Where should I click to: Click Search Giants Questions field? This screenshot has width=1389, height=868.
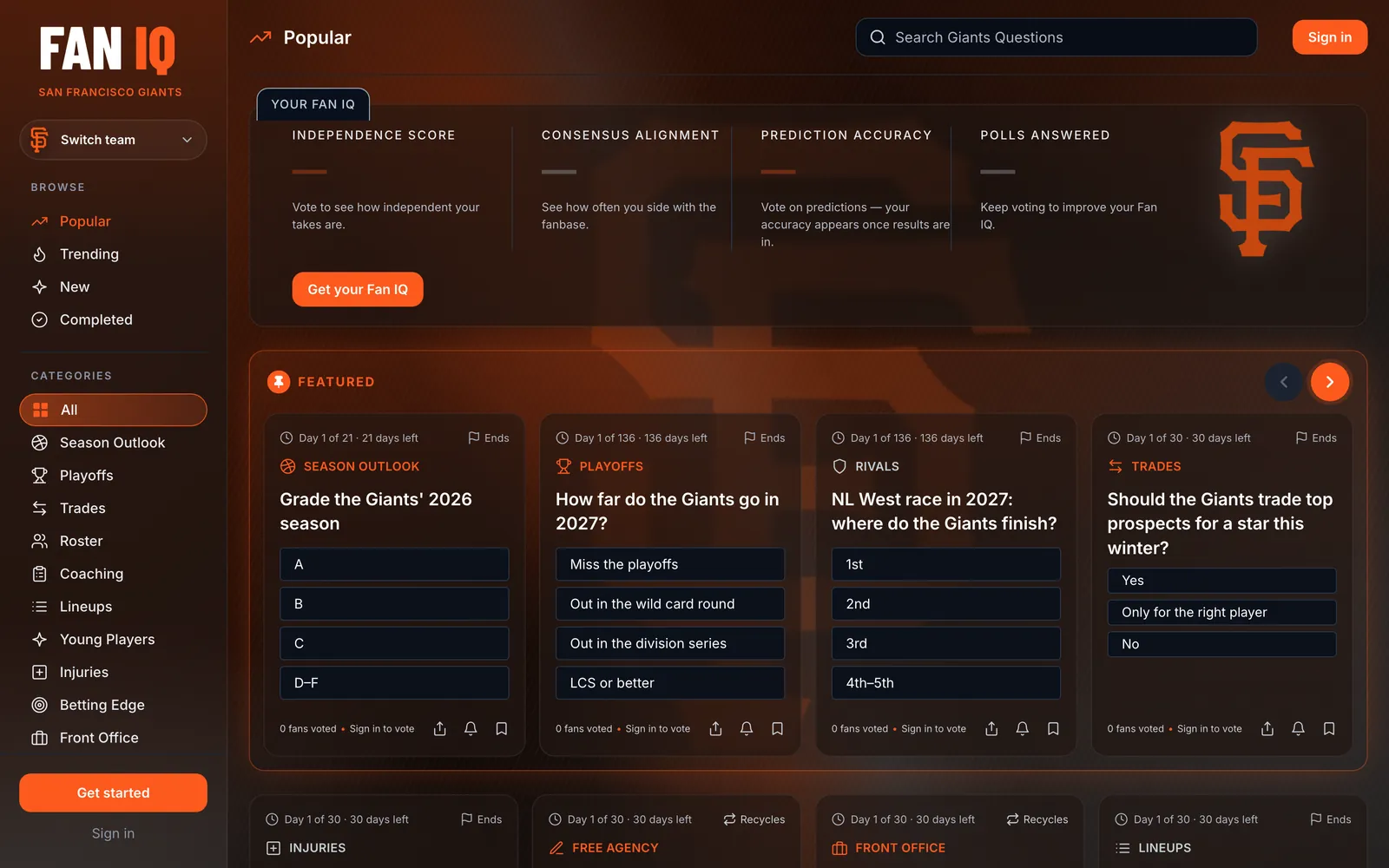click(1057, 37)
